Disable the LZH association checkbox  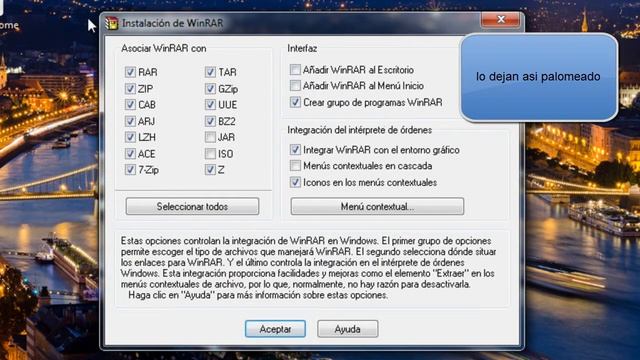[130, 137]
